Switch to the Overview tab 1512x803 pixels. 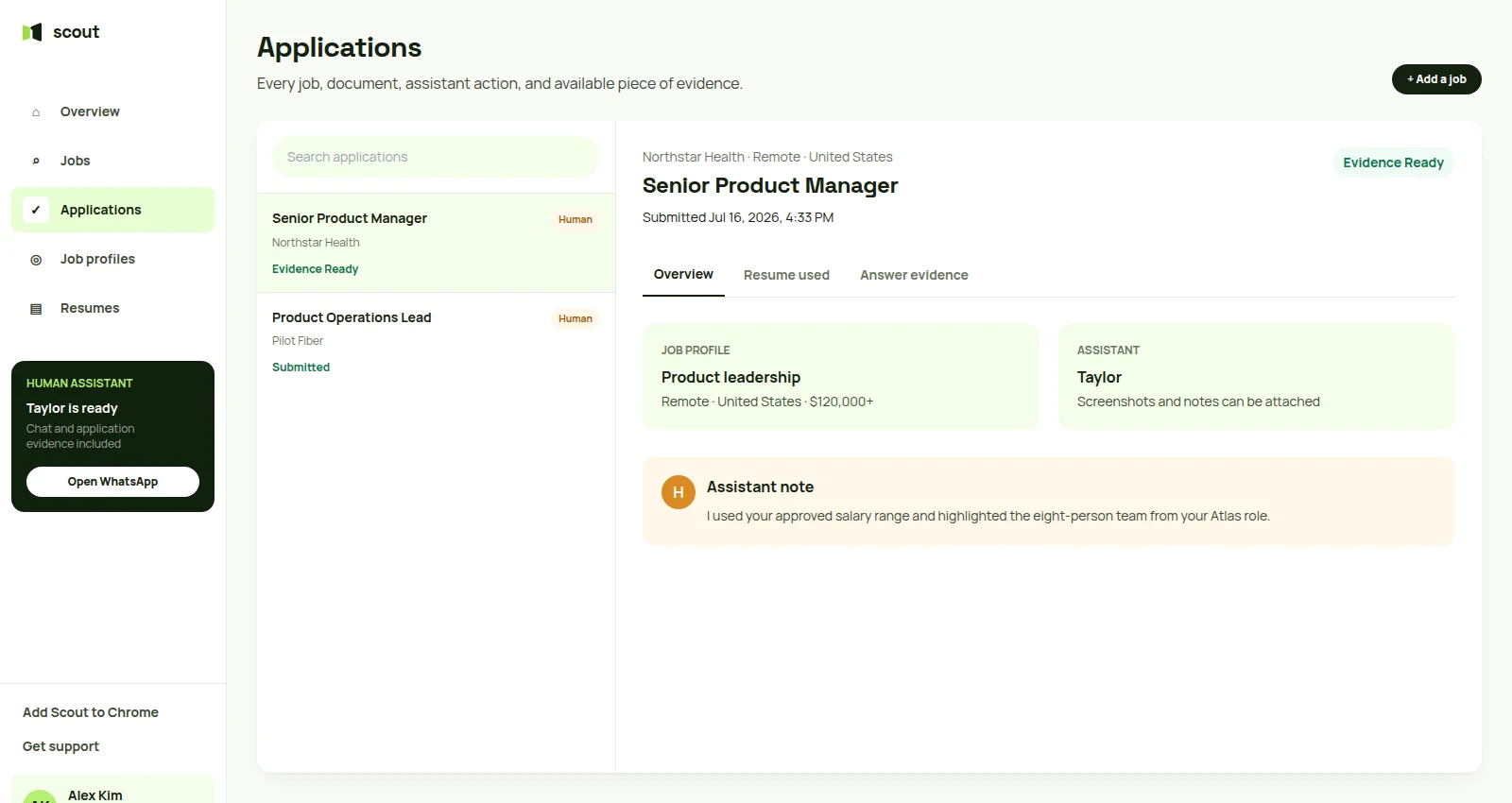tap(683, 275)
